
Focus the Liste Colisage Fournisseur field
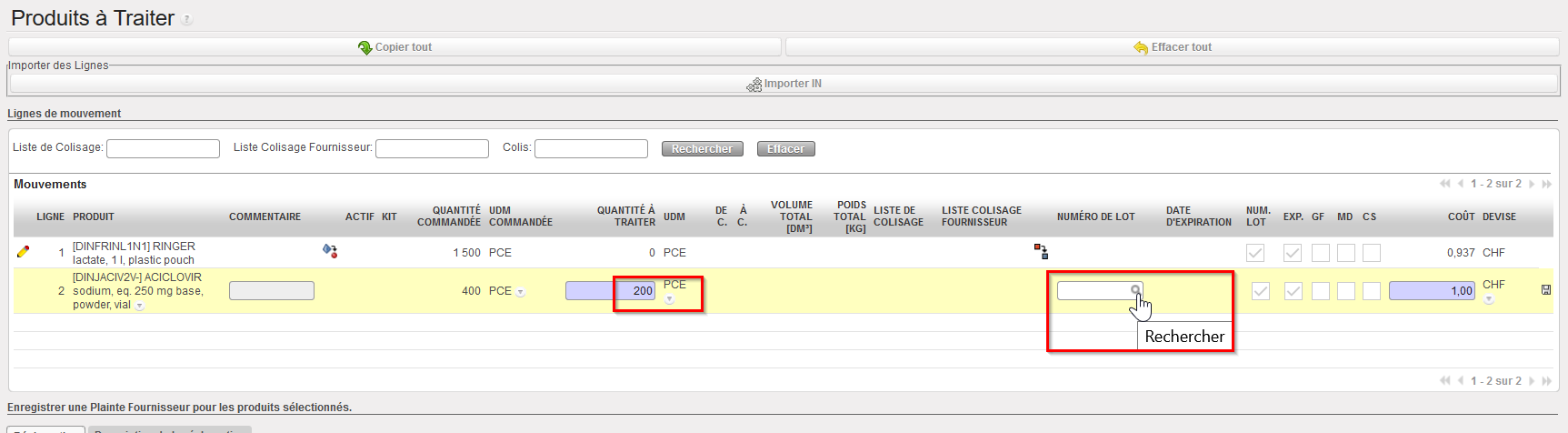pyautogui.click(x=432, y=148)
